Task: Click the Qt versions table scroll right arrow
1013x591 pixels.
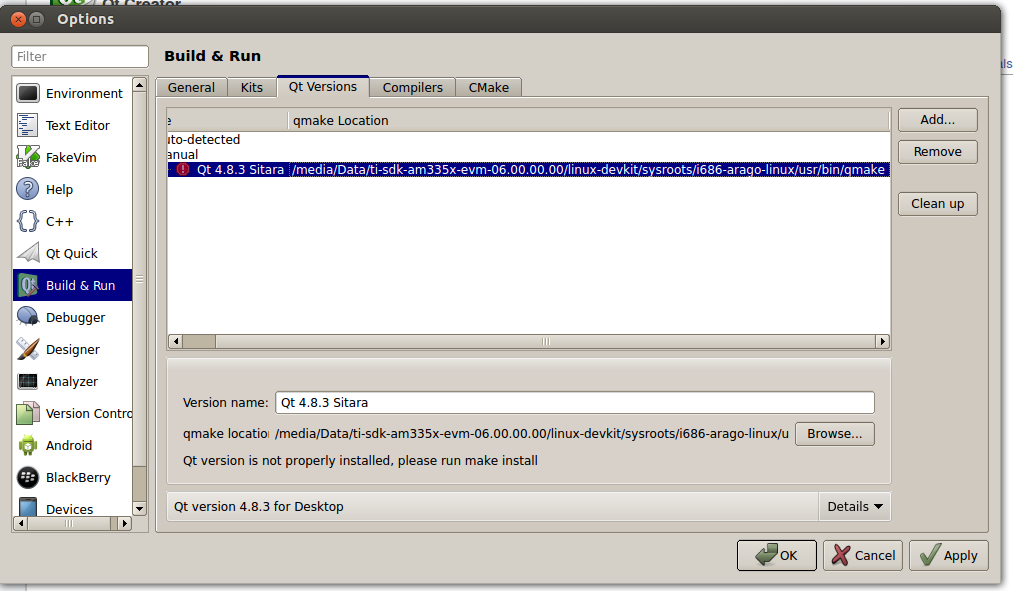Action: [x=882, y=341]
